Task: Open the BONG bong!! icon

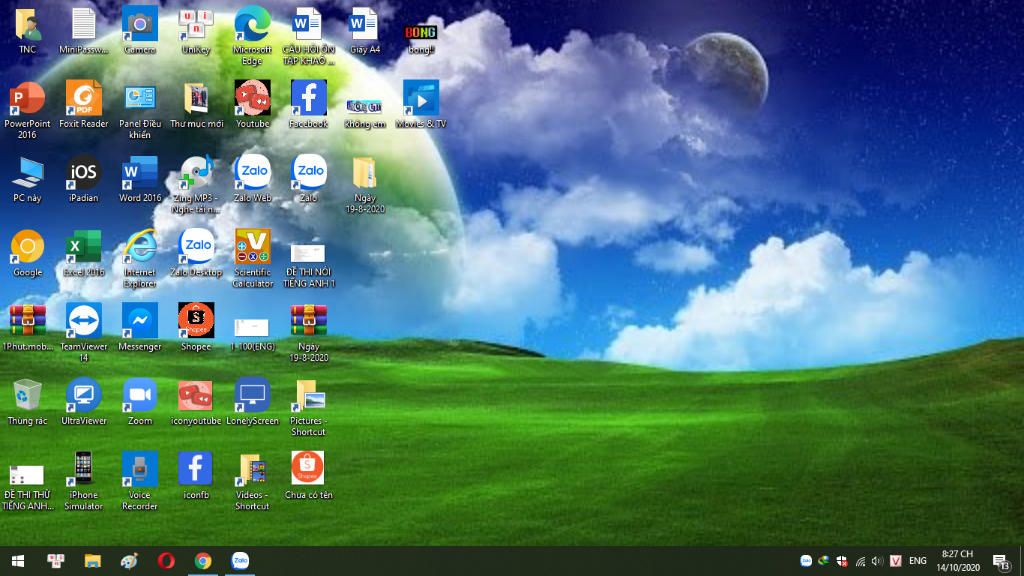Action: click(421, 31)
